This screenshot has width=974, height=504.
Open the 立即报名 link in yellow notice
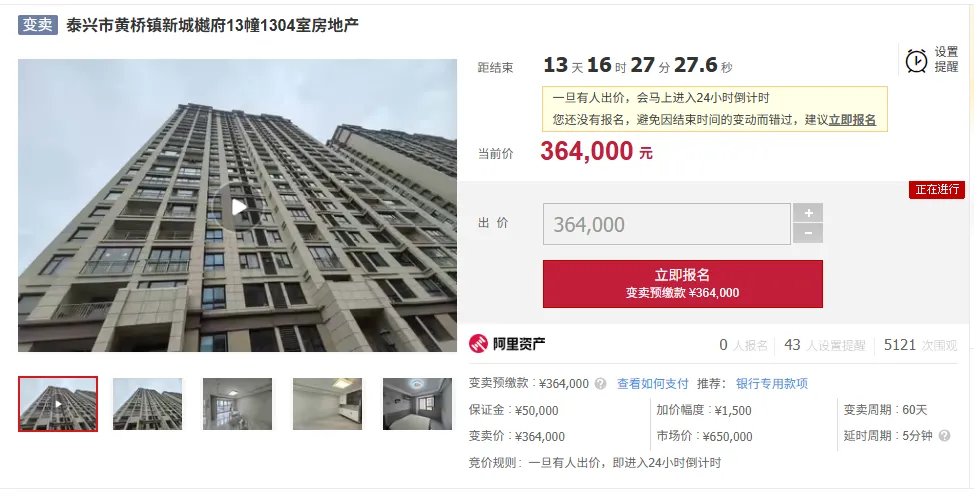click(852, 120)
